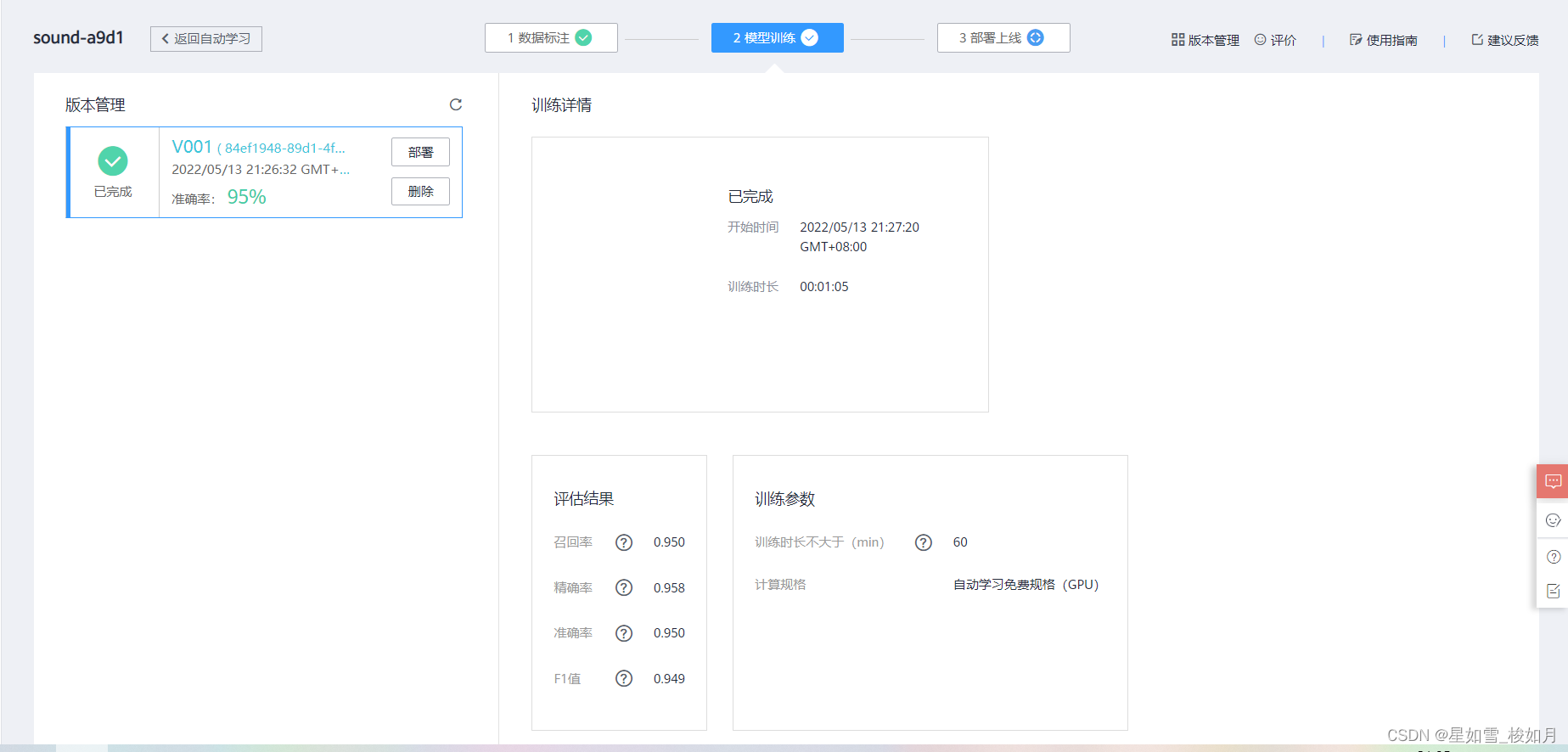Click the smiley feedback side icon
This screenshot has width=1568, height=752.
click(x=1554, y=520)
